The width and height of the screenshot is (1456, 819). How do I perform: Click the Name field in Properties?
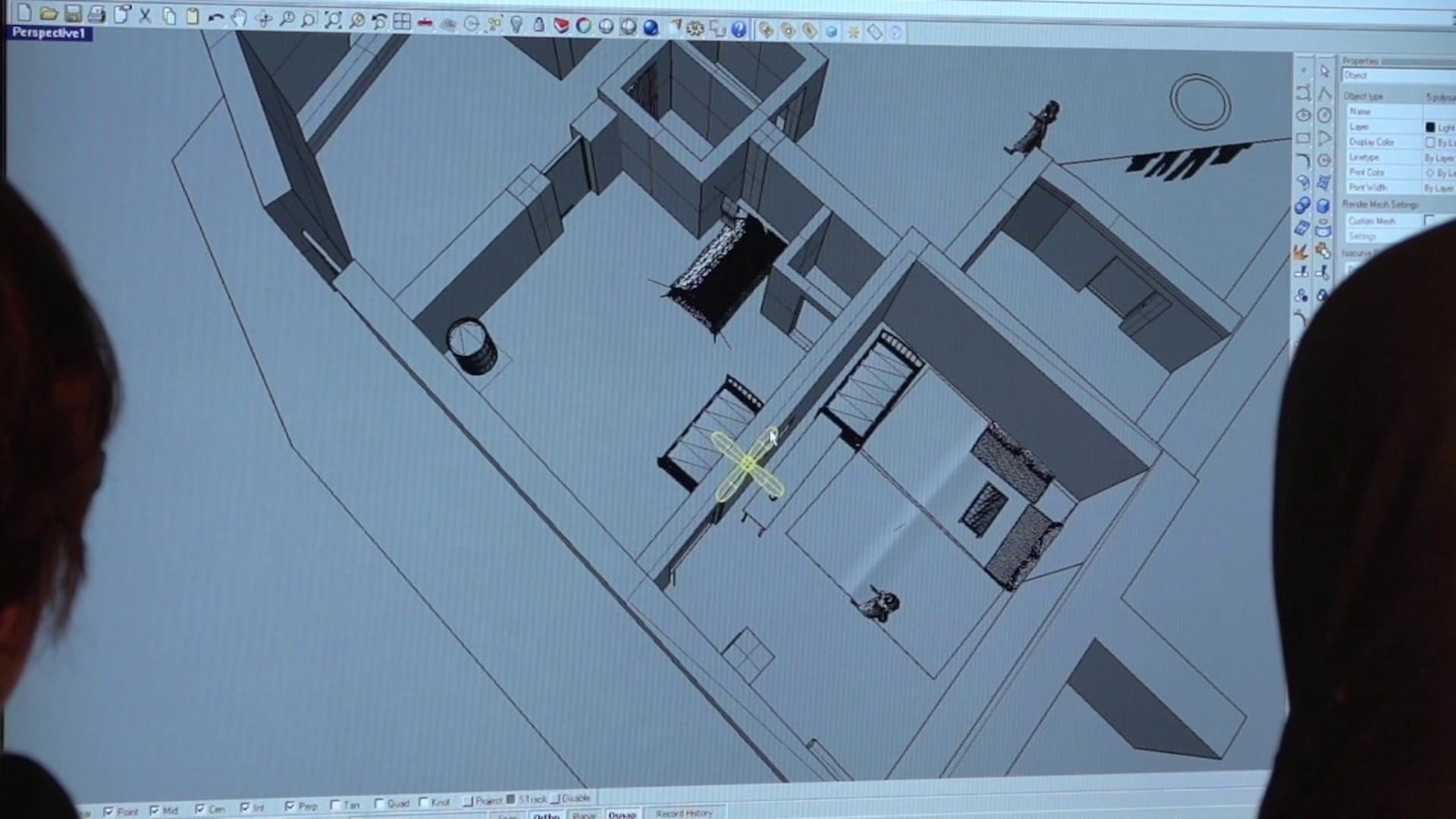point(1439,111)
